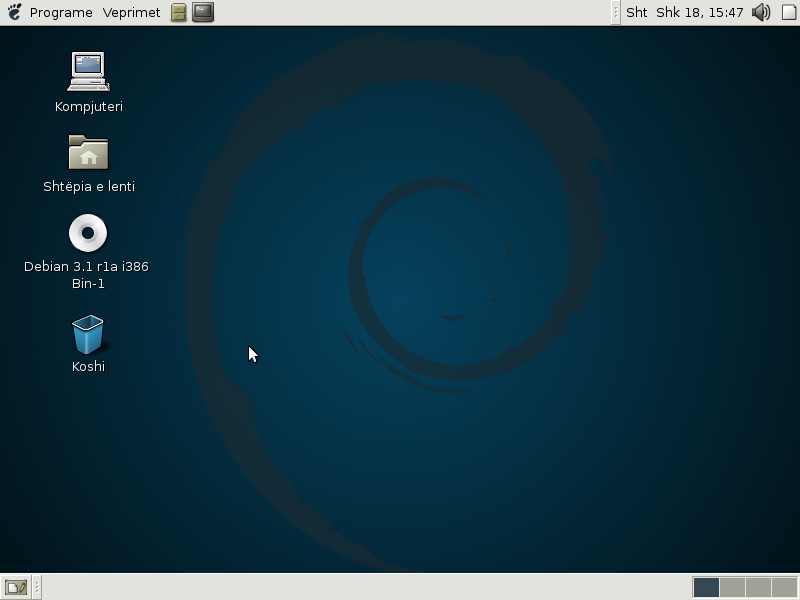Click the Kompjuteri label text

tap(89, 107)
